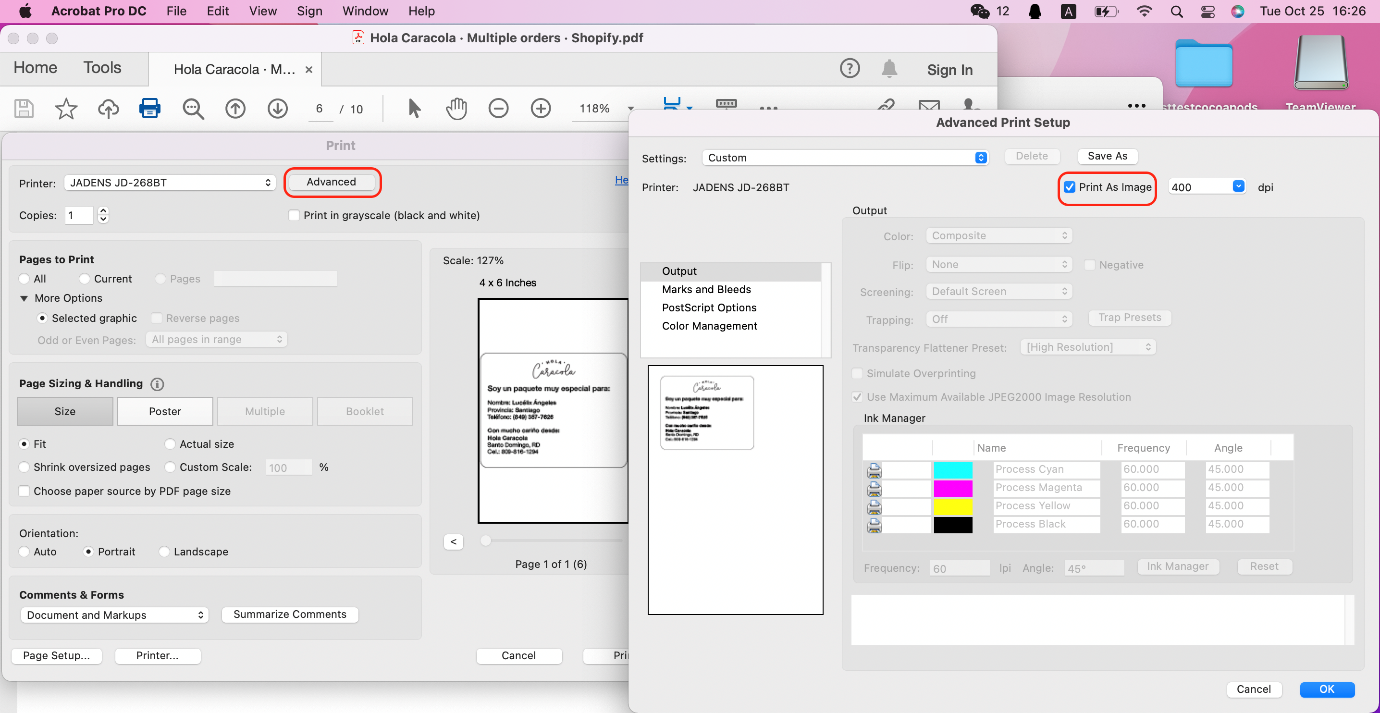Click the find text magnifier icon
Image resolution: width=1380 pixels, height=713 pixels.
[193, 109]
